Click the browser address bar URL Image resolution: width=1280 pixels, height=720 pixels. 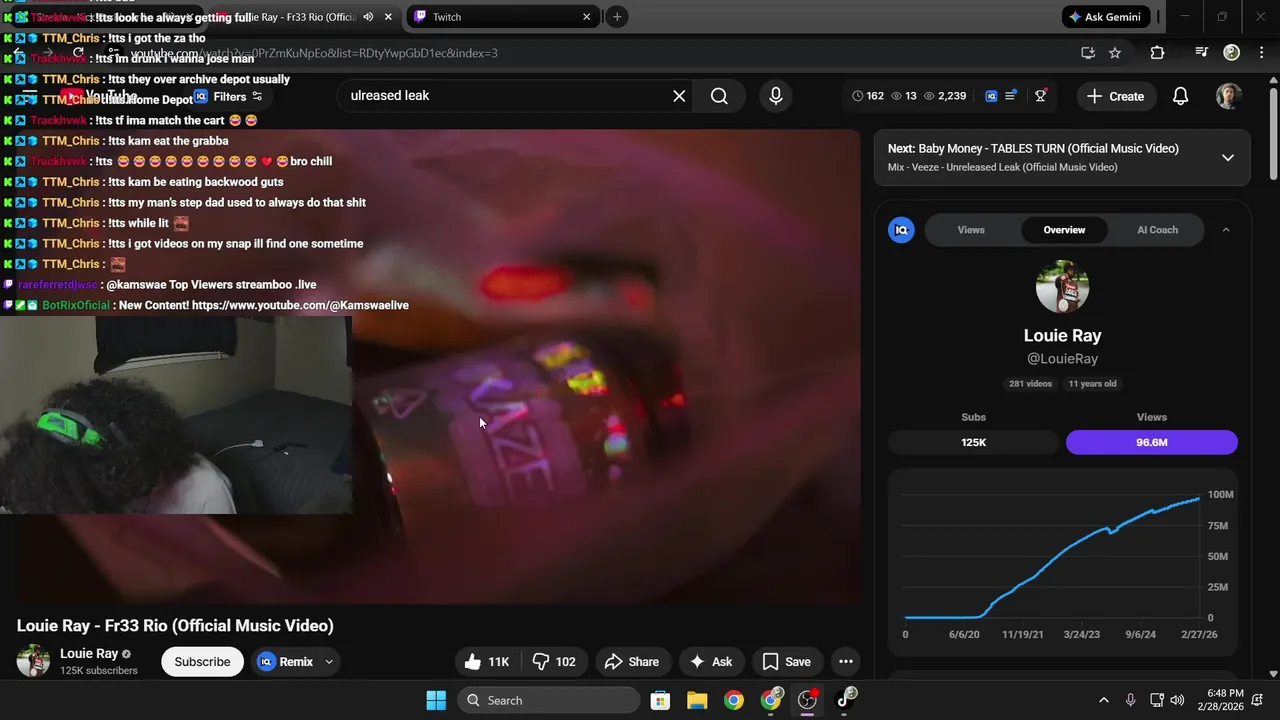pos(313,53)
